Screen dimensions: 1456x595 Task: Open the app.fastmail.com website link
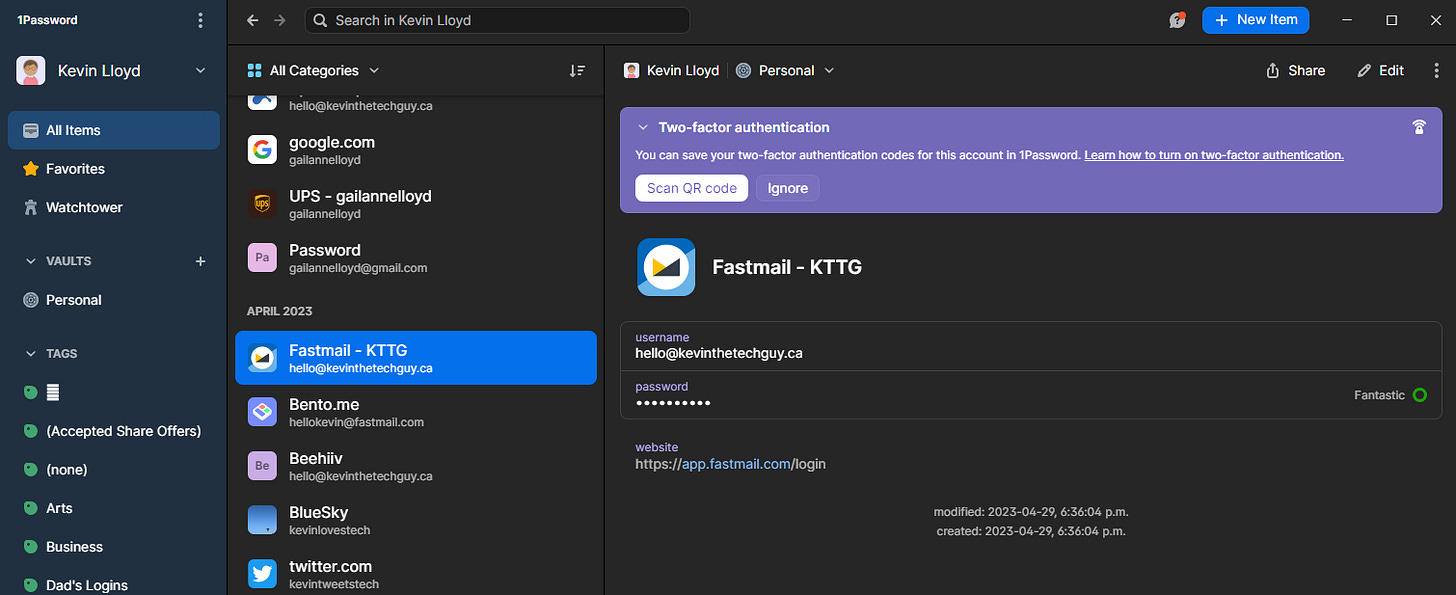tap(736, 464)
